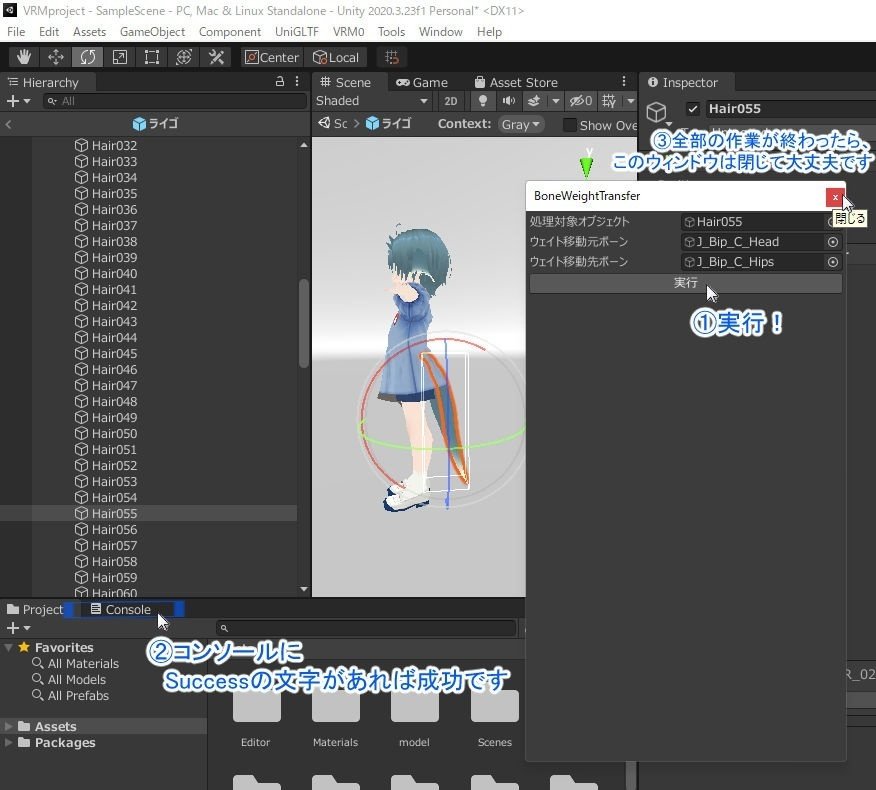The width and height of the screenshot is (876, 790).
Task: Select the combined Transform tool
Action: pos(184,57)
